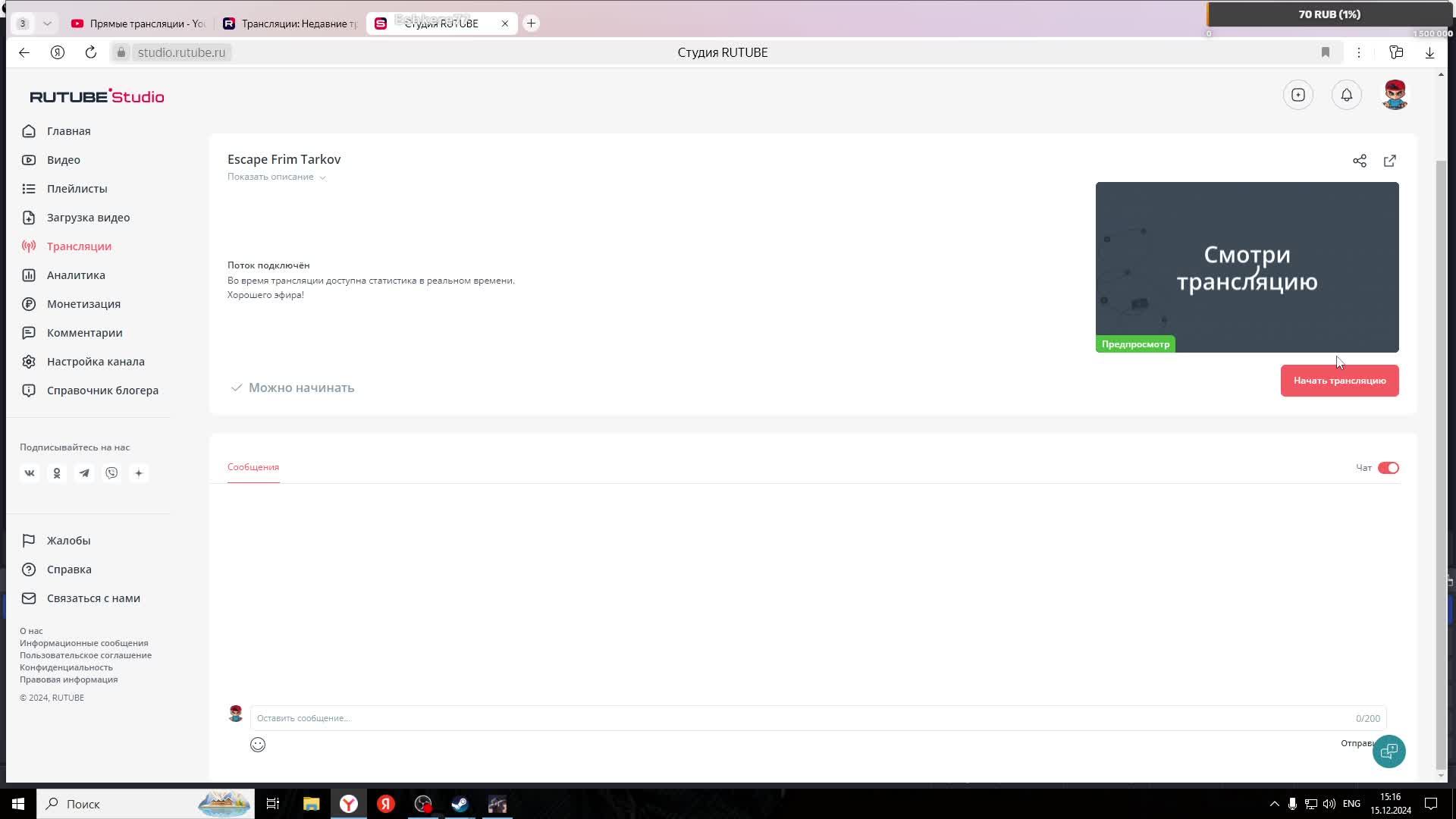Select the Сообщения tab

pyautogui.click(x=253, y=467)
